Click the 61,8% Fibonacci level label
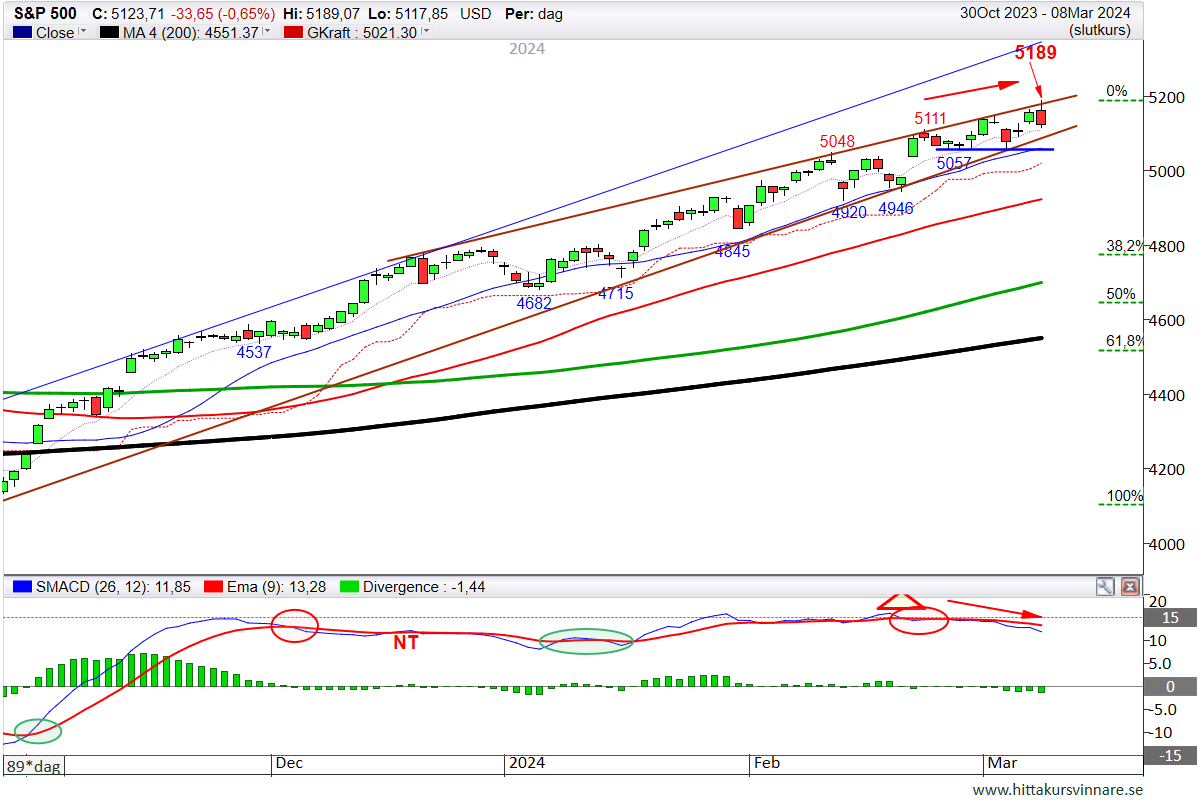Screen dimensions: 1200x800 click(1125, 342)
